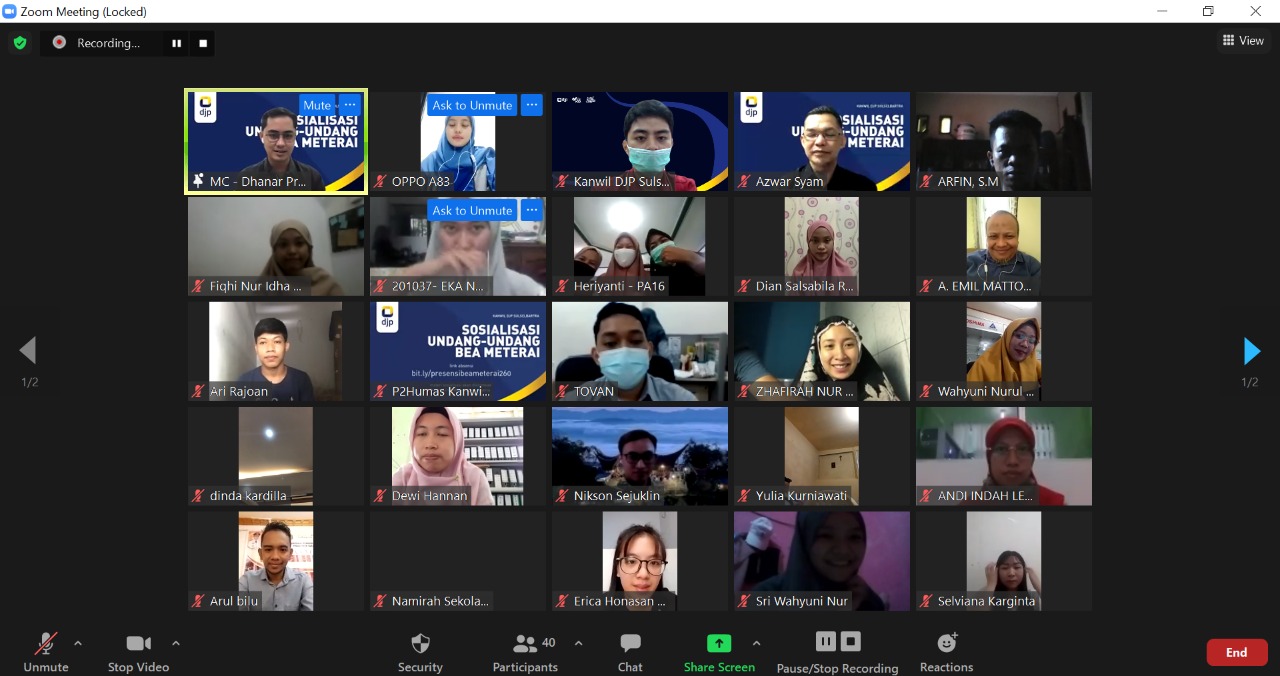Select the Azwar Syam video tile

821,140
